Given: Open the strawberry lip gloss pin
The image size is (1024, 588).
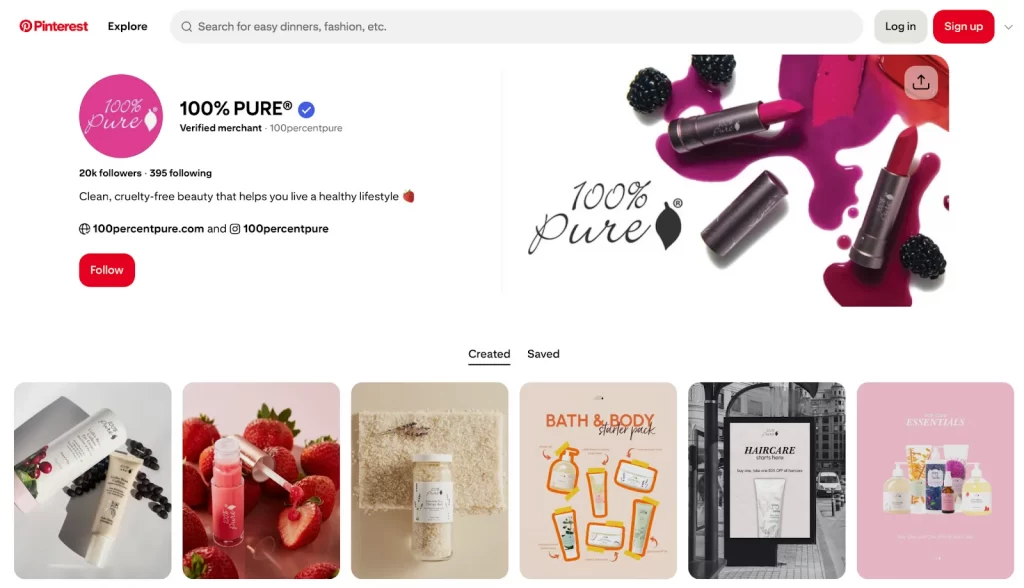Looking at the screenshot, I should pos(261,480).
